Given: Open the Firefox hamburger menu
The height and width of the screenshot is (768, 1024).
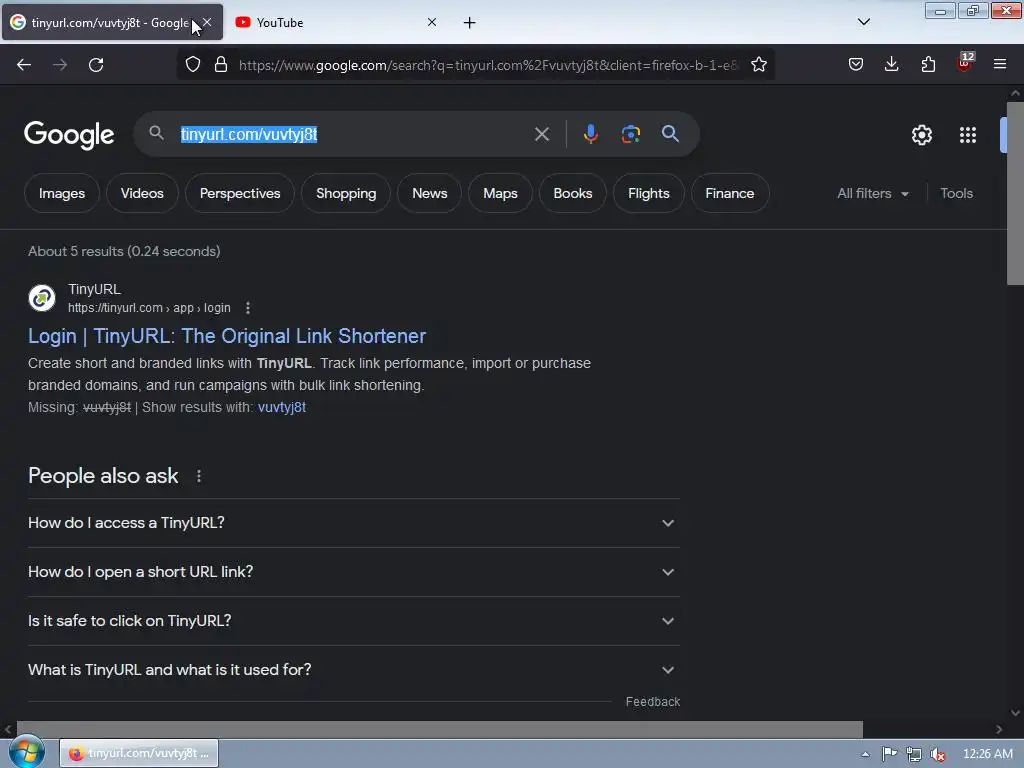Looking at the screenshot, I should (1000, 64).
